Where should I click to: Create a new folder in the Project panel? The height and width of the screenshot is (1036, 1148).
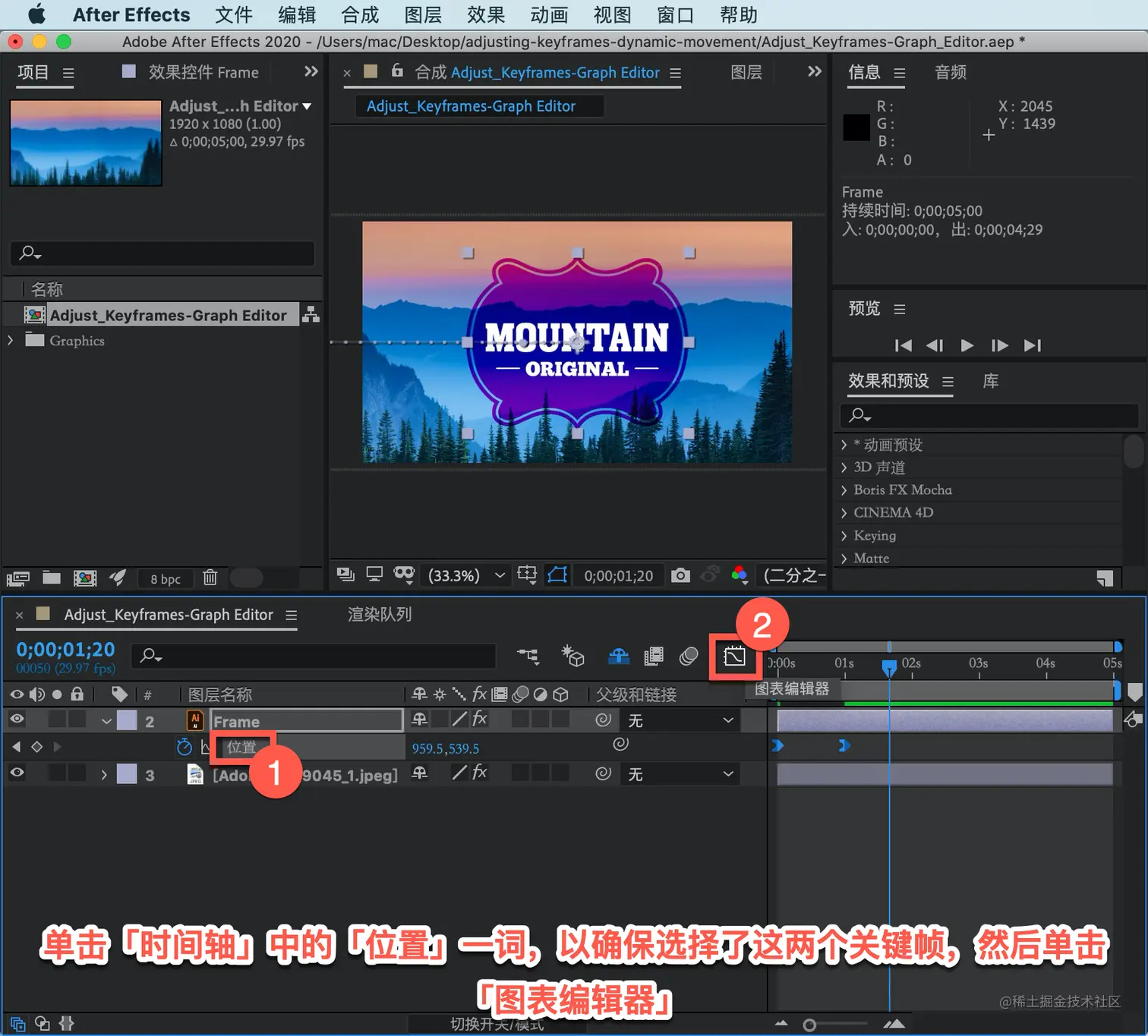pyautogui.click(x=52, y=578)
